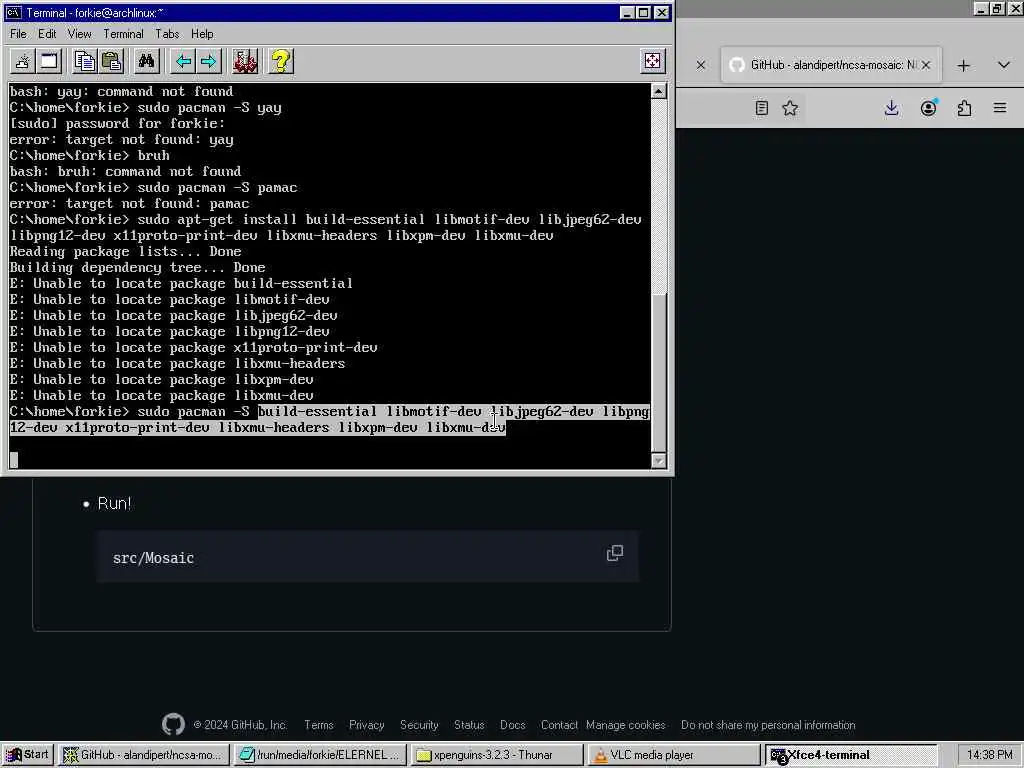The width and height of the screenshot is (1024, 768).
Task: Paste clipboard using terminal toolbar icon
Action: coord(112,61)
